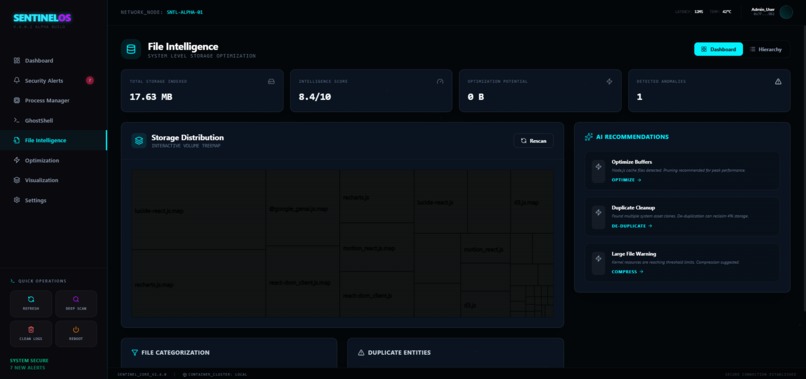Open the Optimization lightning icon
The image size is (806, 379).
(16, 160)
